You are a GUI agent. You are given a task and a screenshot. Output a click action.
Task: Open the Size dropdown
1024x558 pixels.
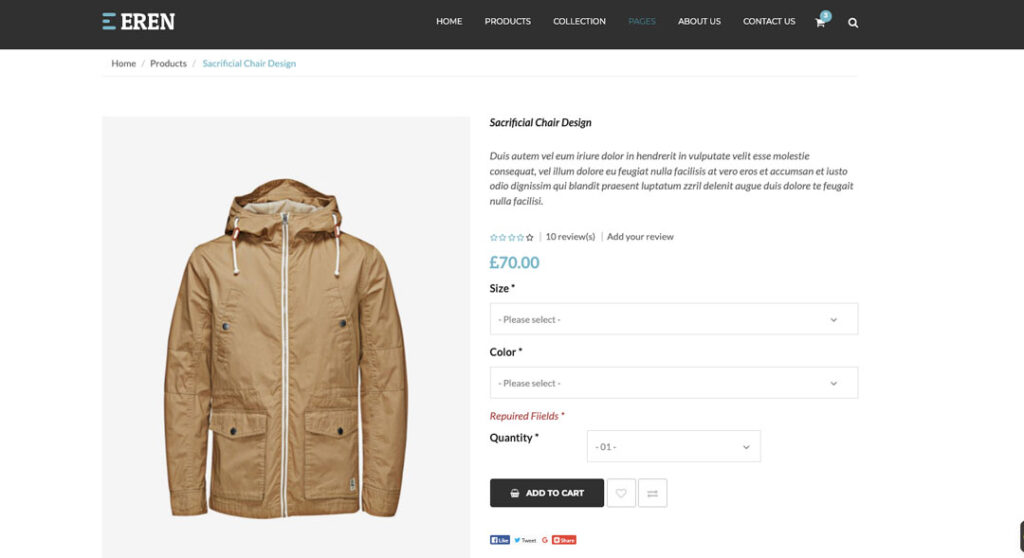click(x=673, y=319)
